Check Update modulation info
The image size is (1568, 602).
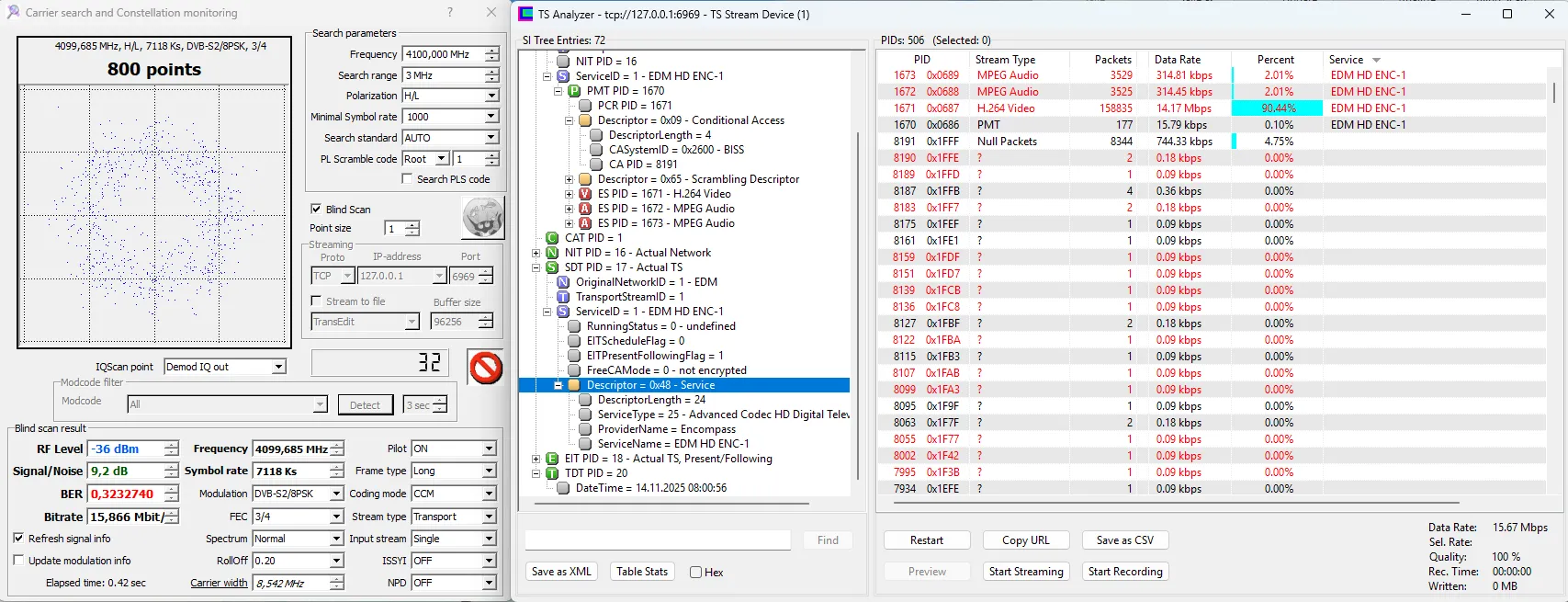click(x=18, y=561)
